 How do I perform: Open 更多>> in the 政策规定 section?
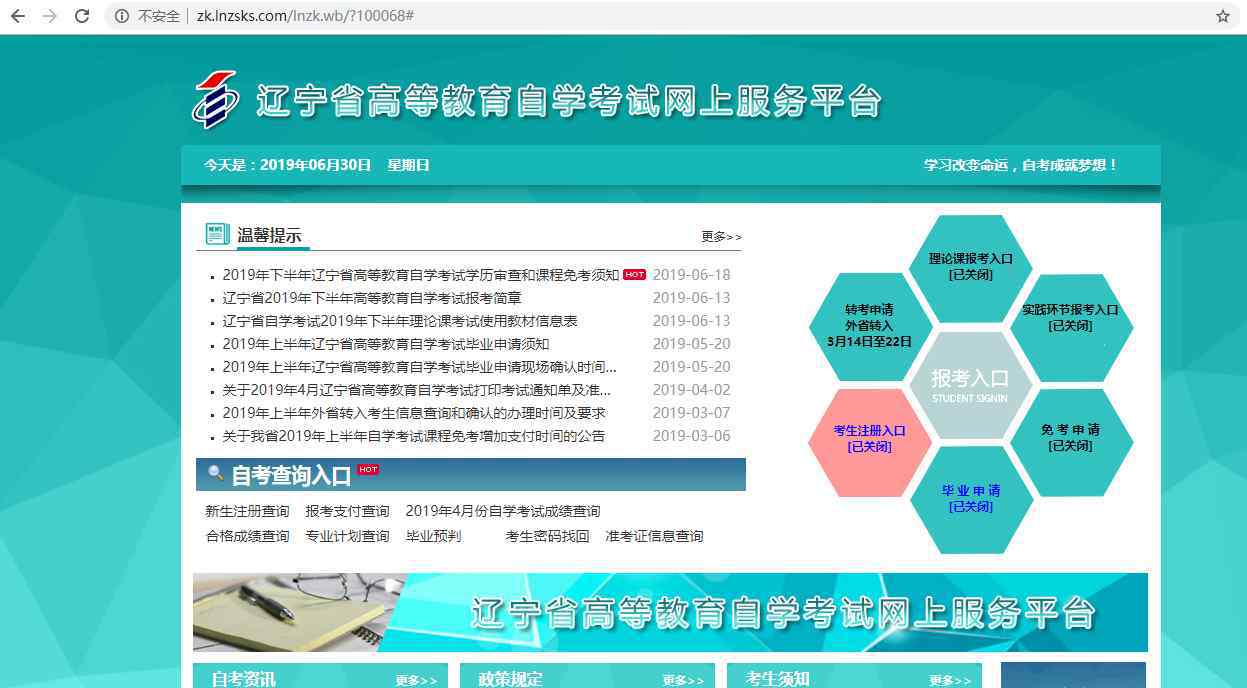683,680
